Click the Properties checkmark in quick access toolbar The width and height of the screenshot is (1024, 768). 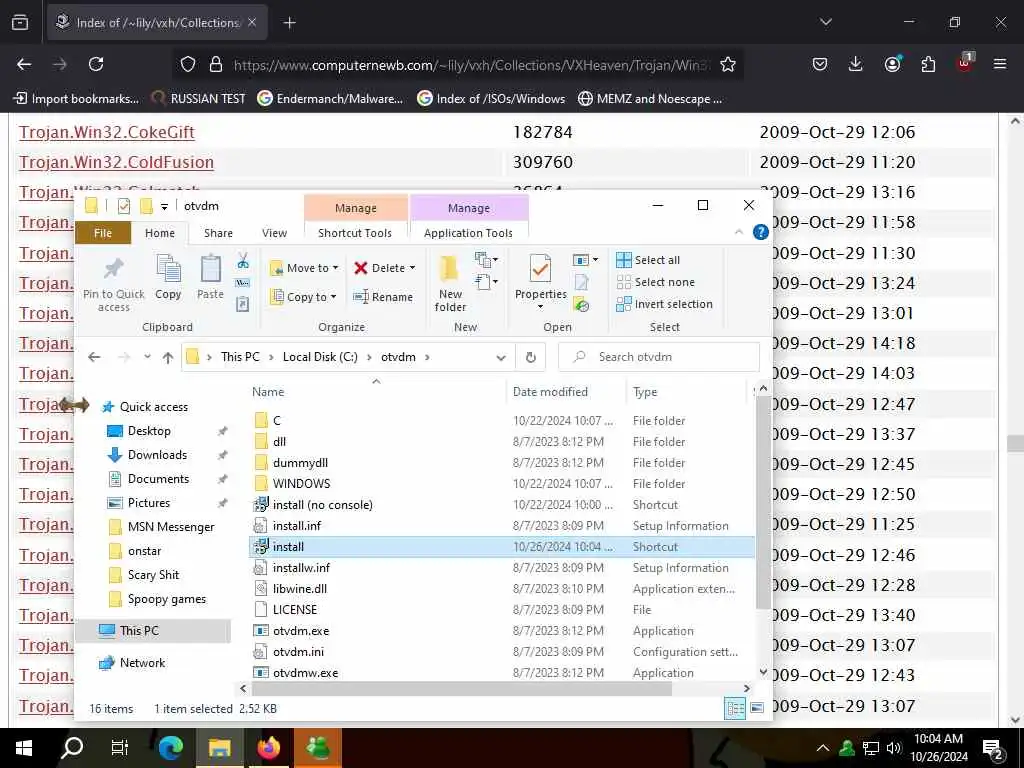pos(123,206)
